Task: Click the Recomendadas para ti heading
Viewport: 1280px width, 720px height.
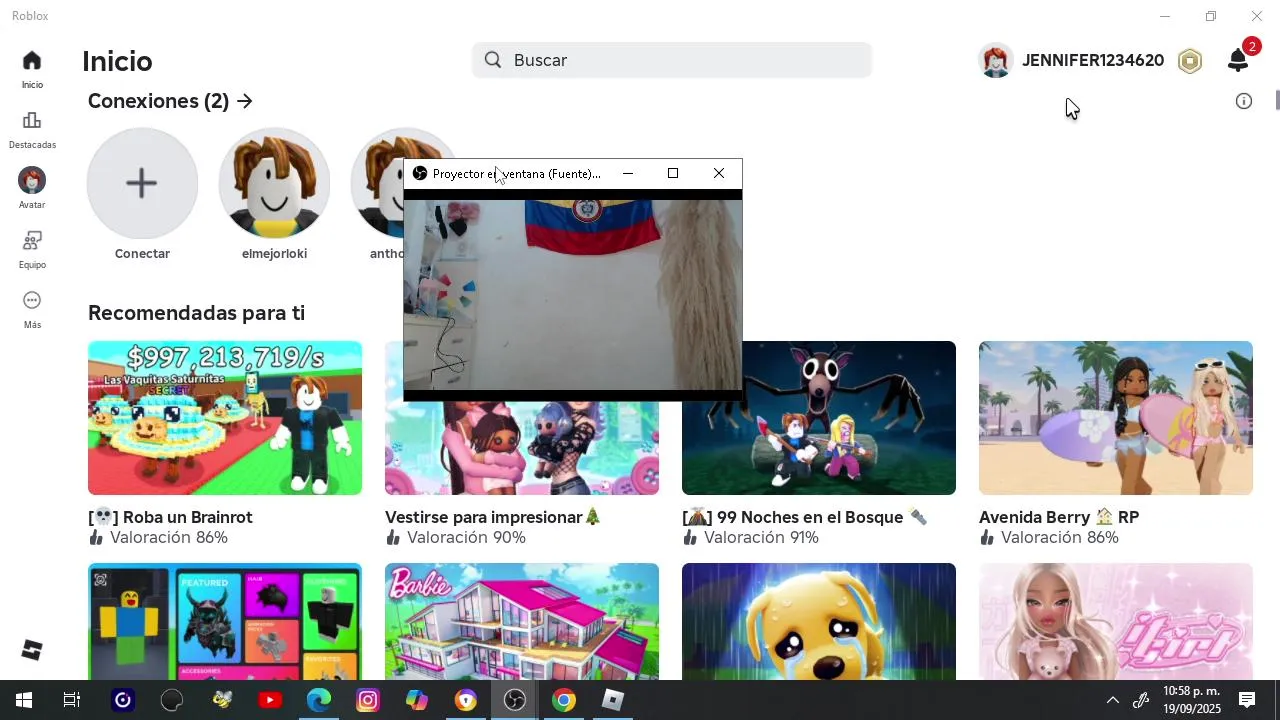Action: pos(196,313)
